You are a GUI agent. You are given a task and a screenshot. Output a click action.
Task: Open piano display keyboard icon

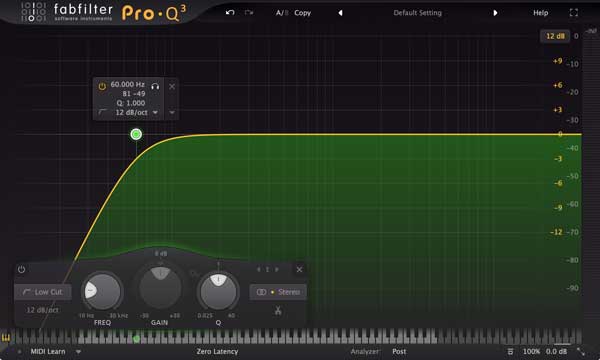tap(6, 338)
